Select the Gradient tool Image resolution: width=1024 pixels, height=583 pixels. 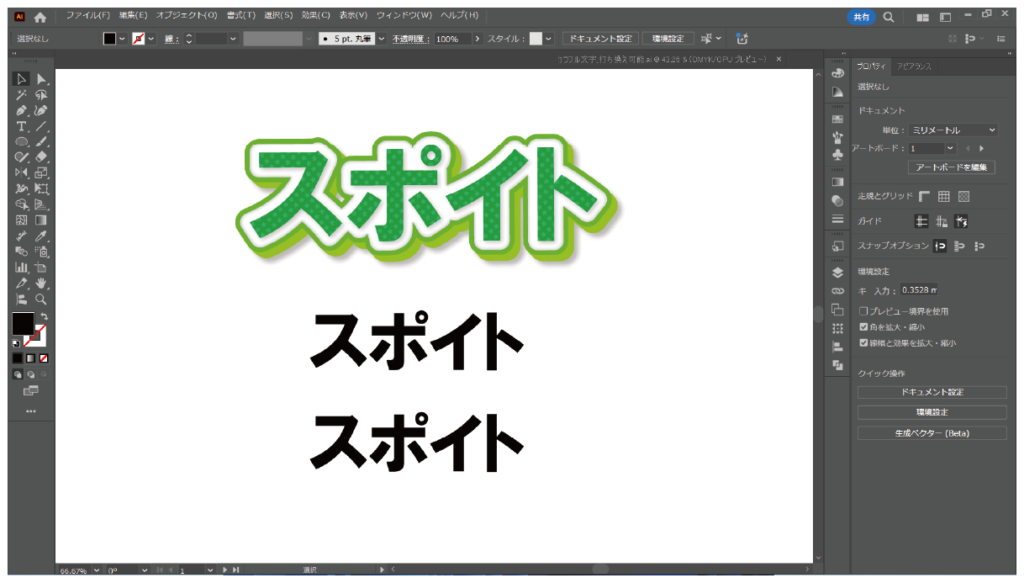click(x=41, y=221)
